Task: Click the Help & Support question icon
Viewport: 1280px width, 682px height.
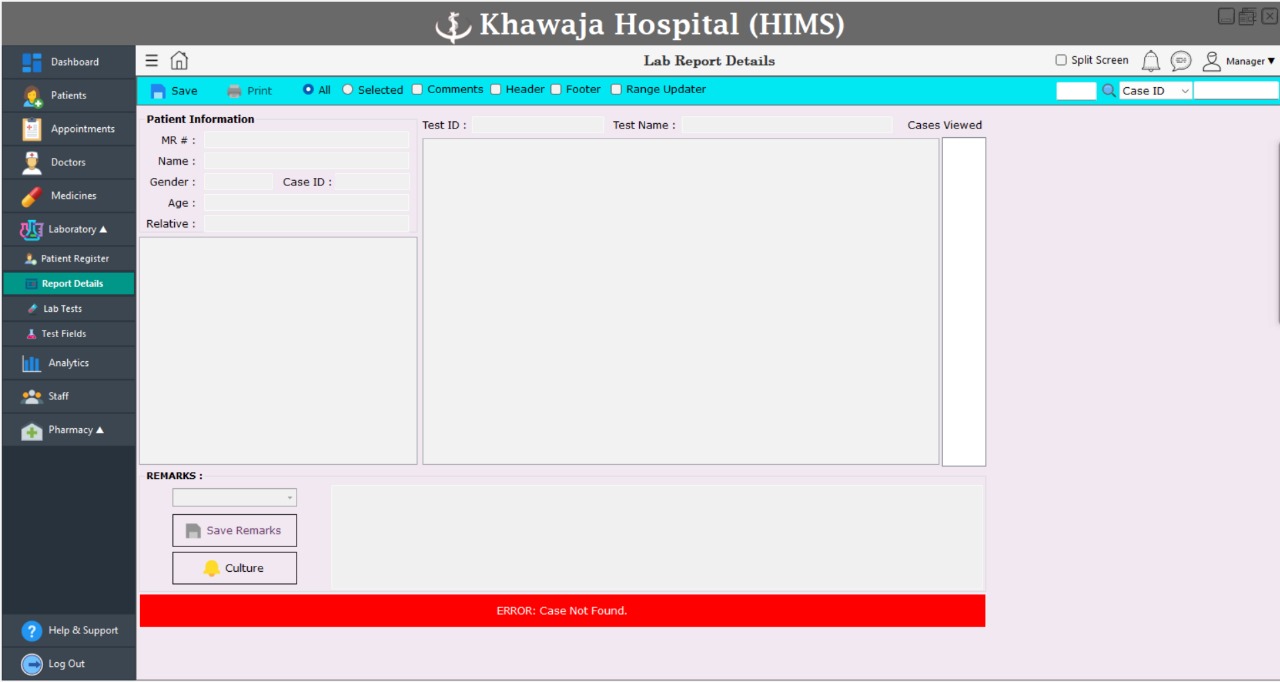Action: click(x=32, y=631)
